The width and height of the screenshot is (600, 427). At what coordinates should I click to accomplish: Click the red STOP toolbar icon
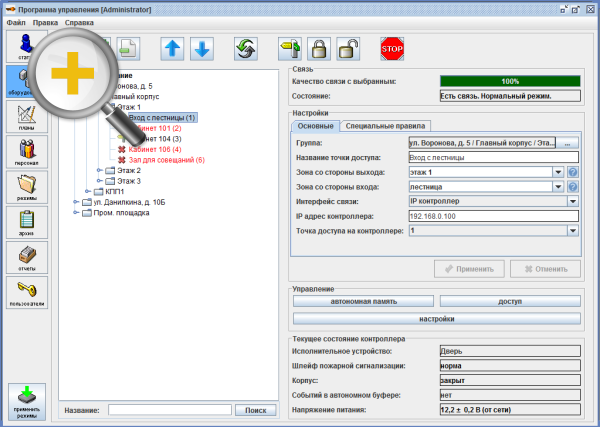pyautogui.click(x=391, y=48)
